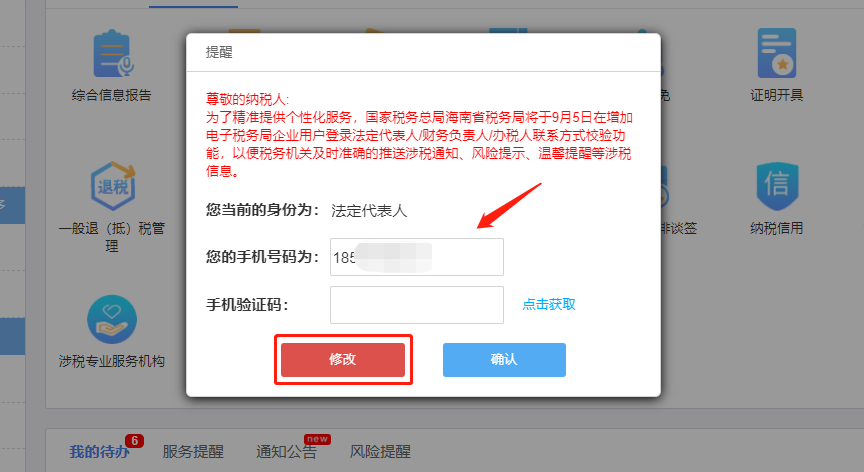Click the 一般退（抵）税管理 label
Screen dimensions: 864x472
(x=112, y=237)
